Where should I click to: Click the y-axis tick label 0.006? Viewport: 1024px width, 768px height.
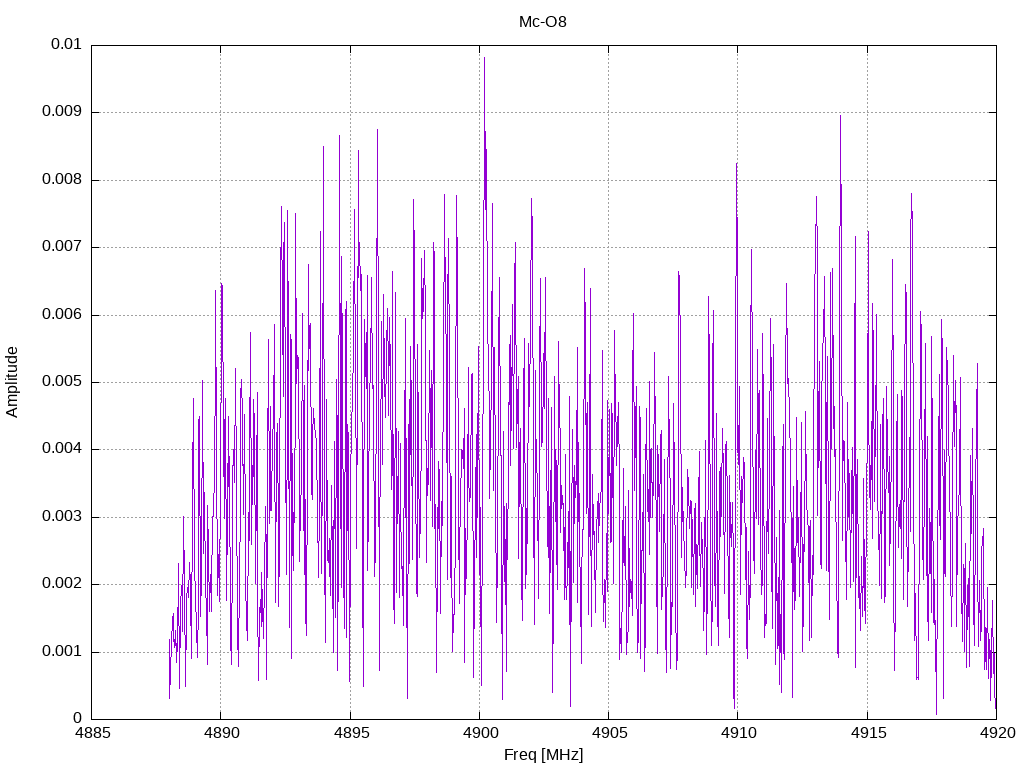coord(62,315)
